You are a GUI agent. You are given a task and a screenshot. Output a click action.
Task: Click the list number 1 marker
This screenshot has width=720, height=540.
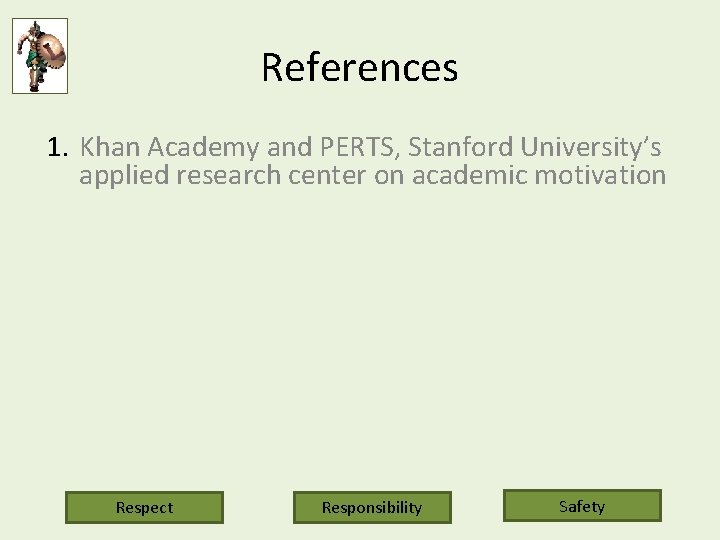56,148
